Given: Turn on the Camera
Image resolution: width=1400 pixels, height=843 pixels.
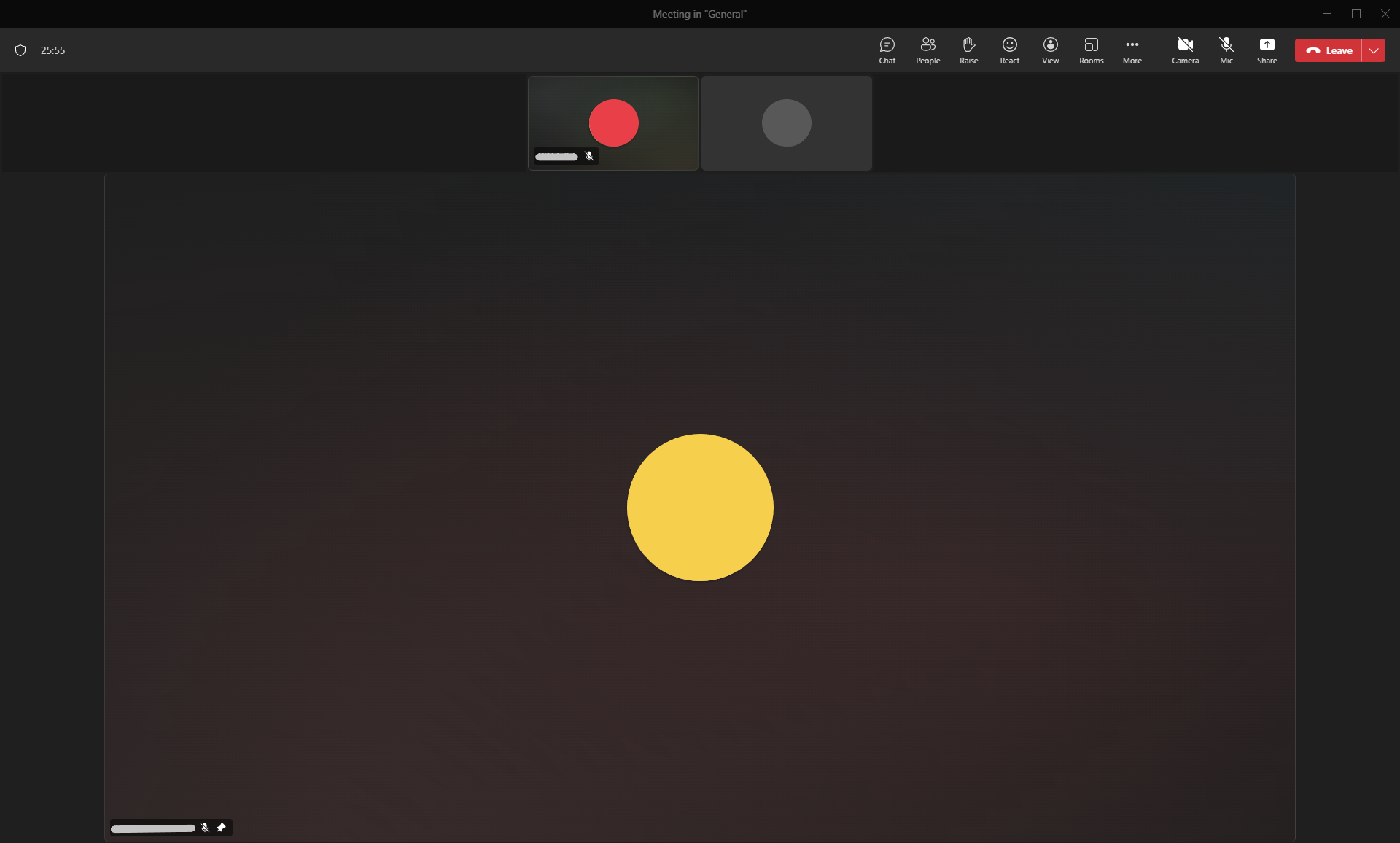Looking at the screenshot, I should [x=1185, y=50].
